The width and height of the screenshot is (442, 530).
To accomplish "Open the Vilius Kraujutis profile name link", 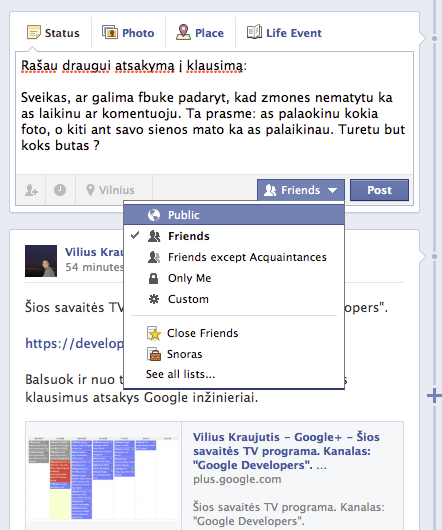I will coord(94,252).
